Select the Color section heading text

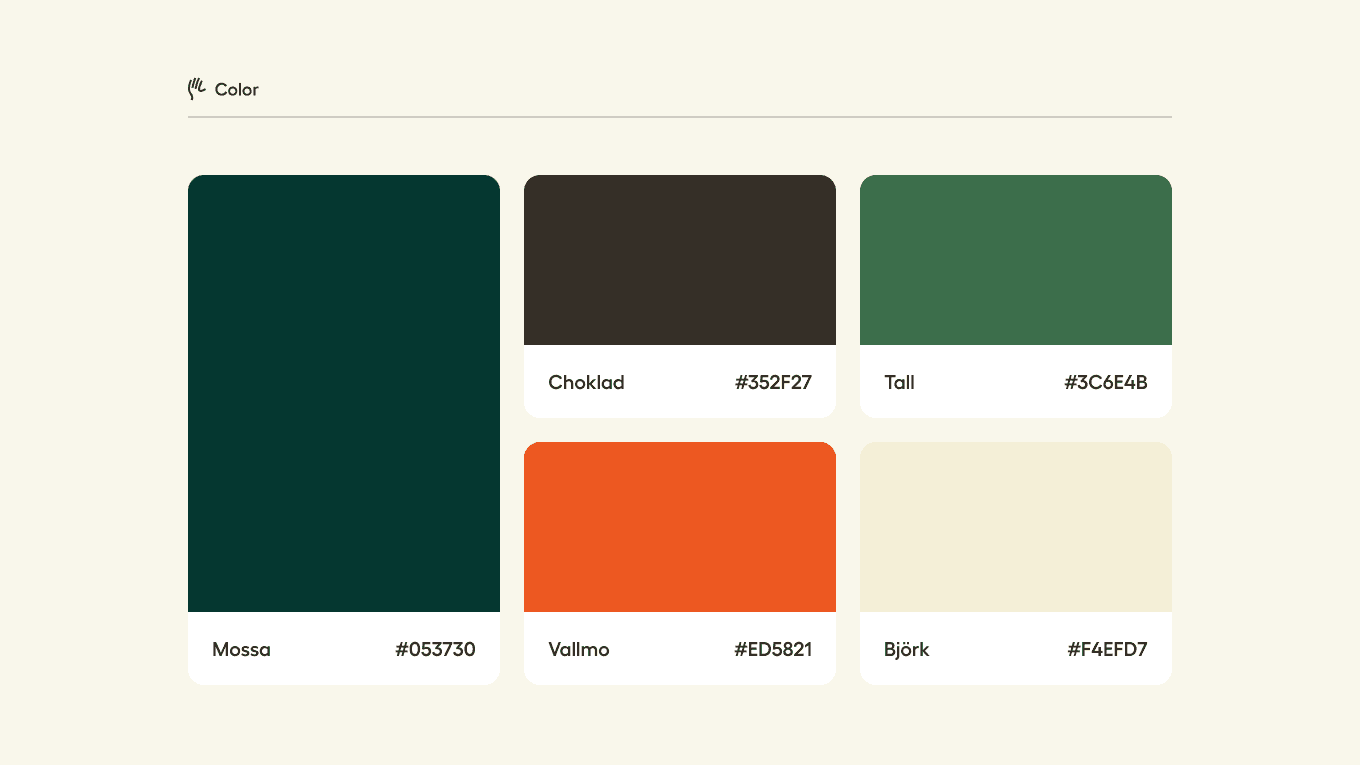237,90
